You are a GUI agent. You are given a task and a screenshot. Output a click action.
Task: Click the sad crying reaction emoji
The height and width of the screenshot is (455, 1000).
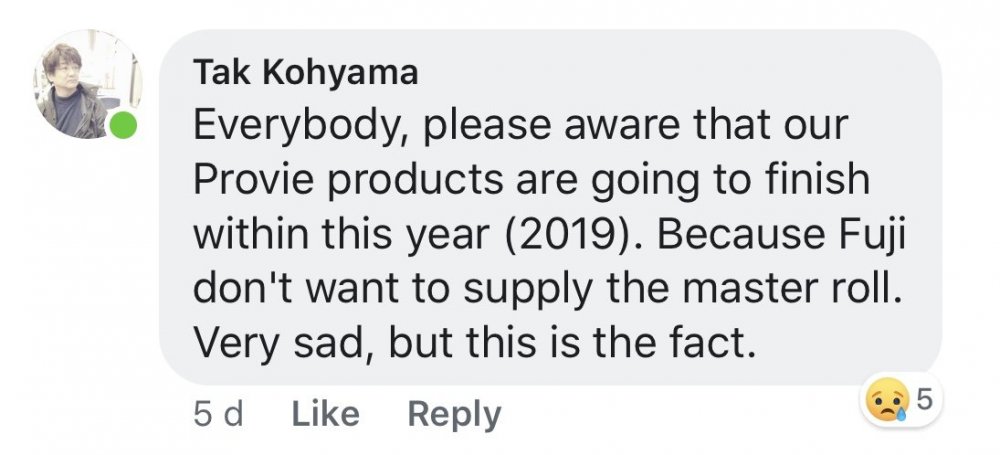coord(887,403)
